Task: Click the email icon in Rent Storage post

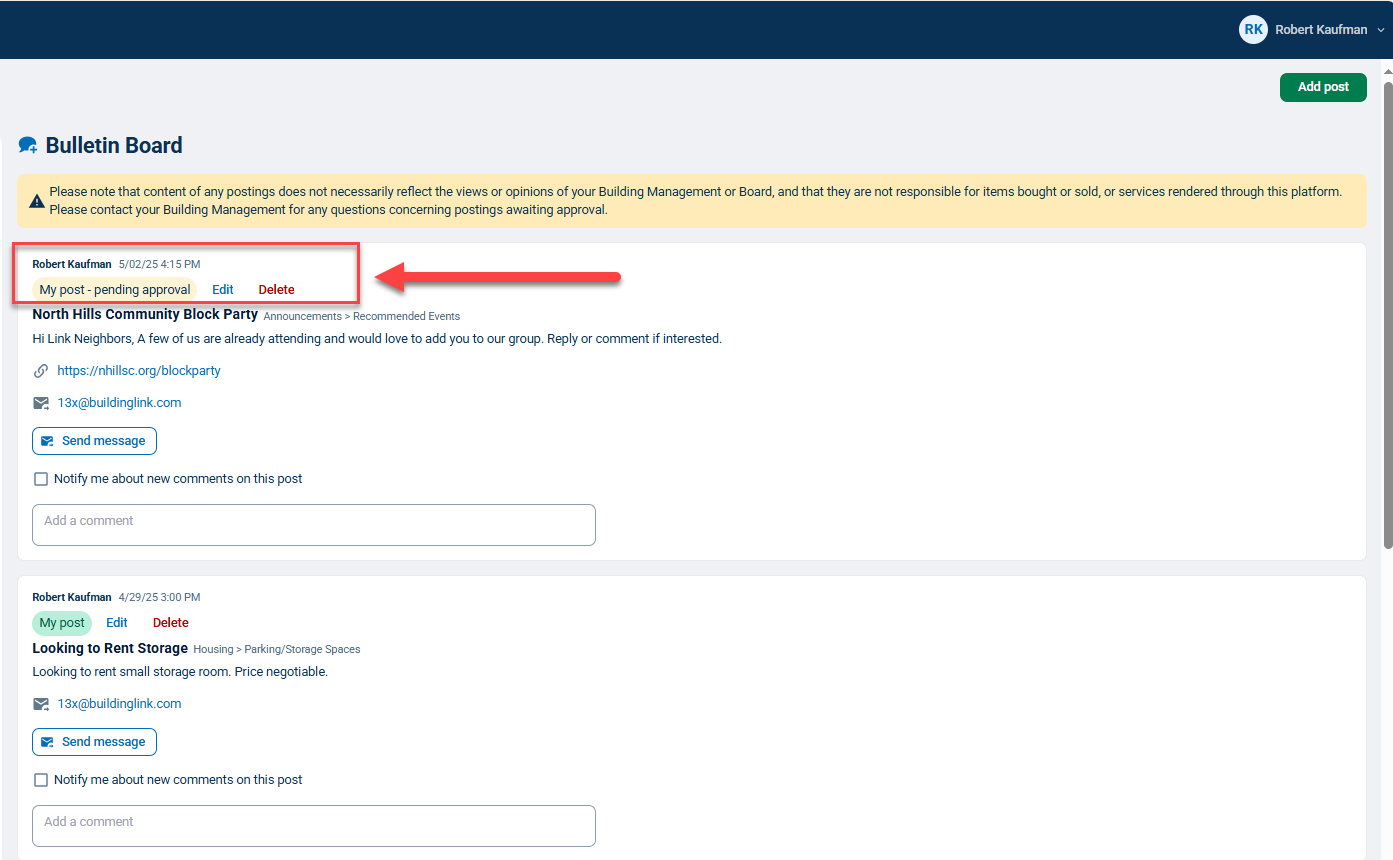Action: point(41,704)
